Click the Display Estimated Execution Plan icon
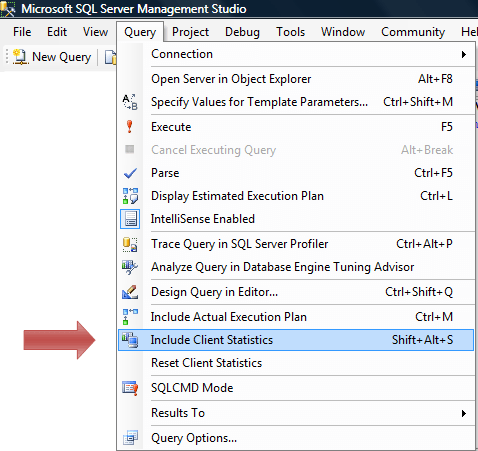Image resolution: width=478 pixels, height=451 pixels. pos(130,196)
